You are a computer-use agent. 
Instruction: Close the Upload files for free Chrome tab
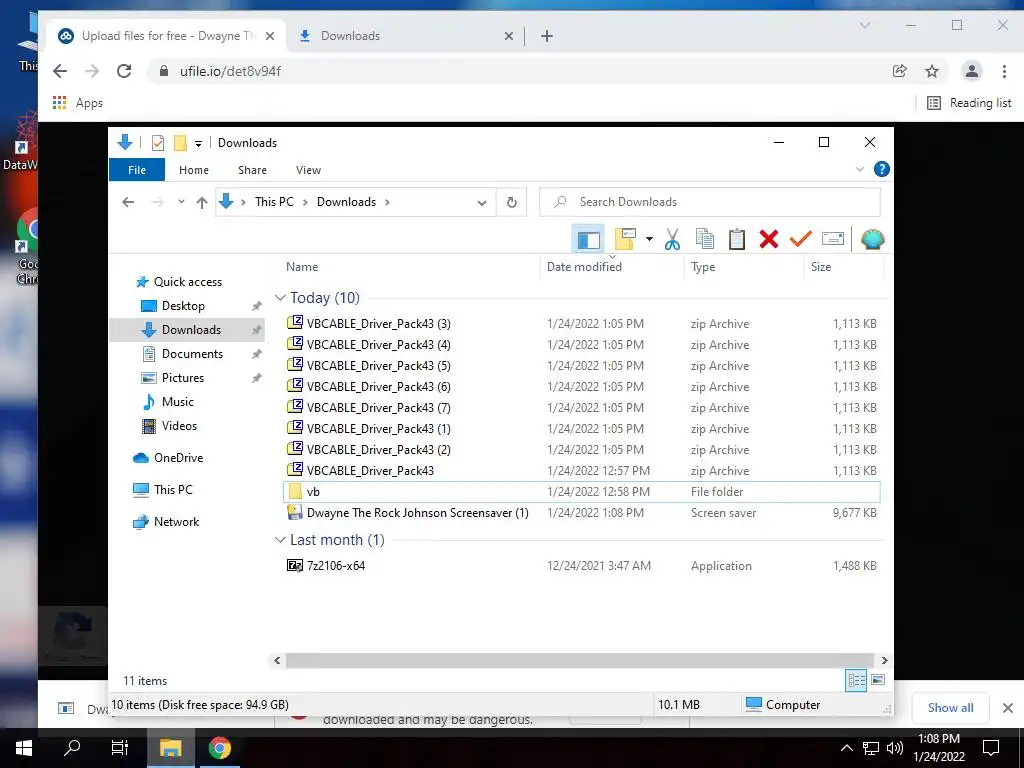point(270,36)
